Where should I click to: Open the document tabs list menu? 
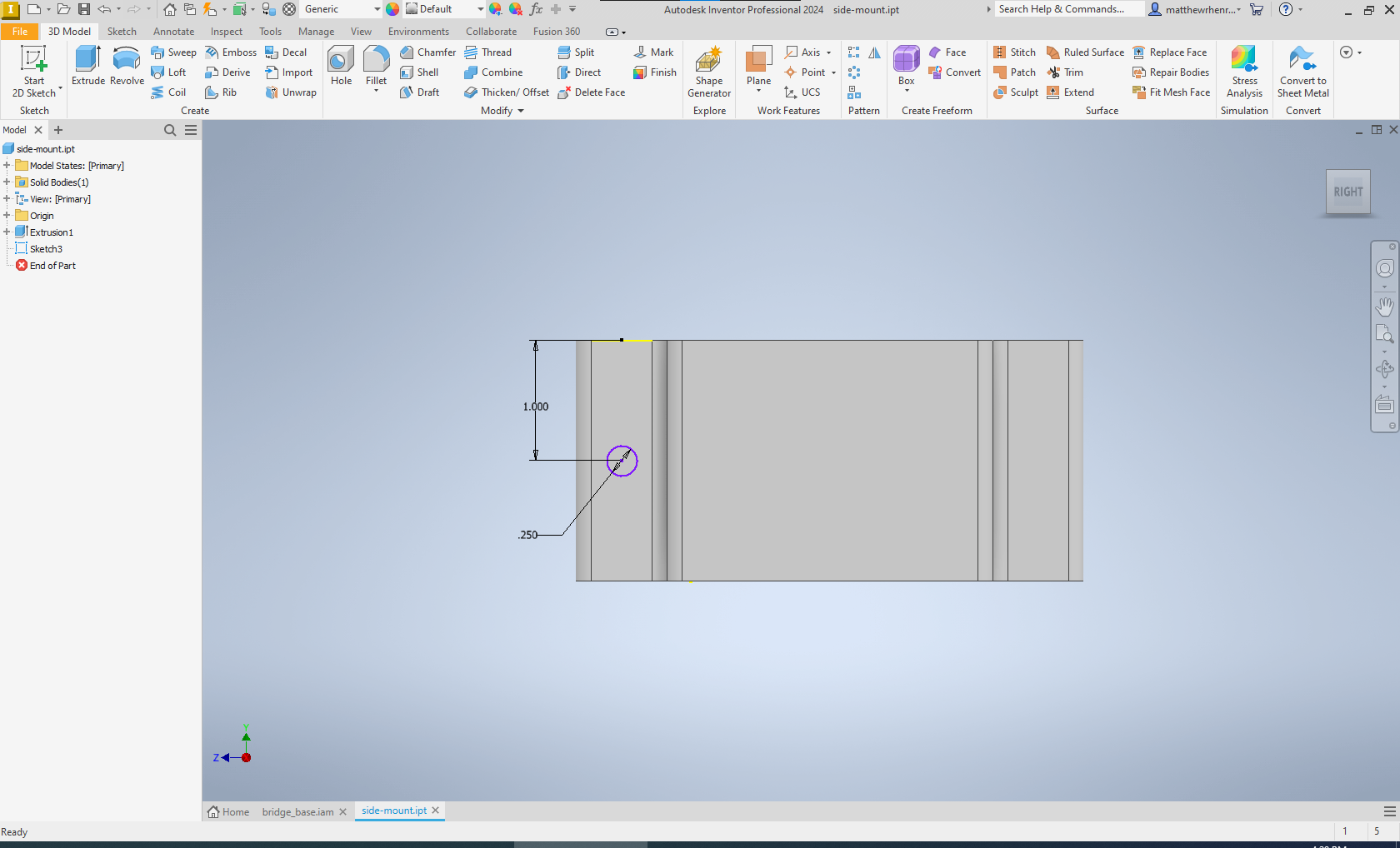click(x=1389, y=811)
